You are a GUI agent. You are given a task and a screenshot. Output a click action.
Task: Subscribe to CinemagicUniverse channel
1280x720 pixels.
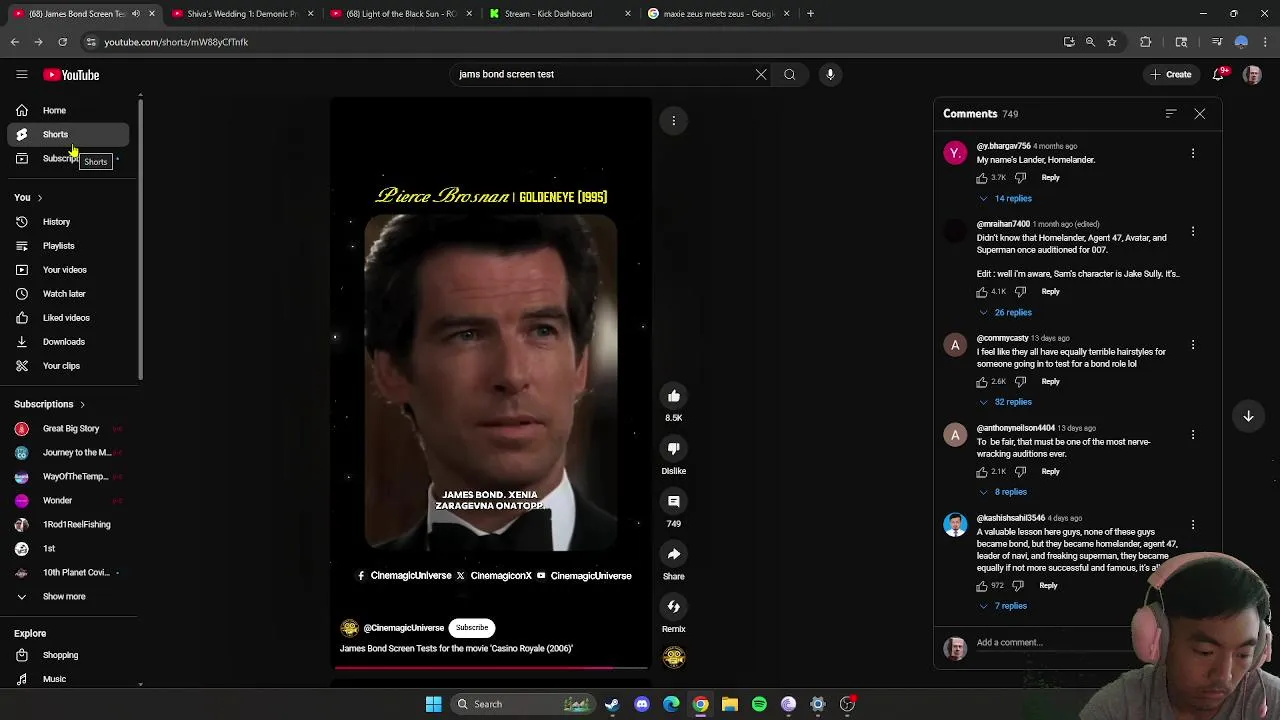coord(472,628)
